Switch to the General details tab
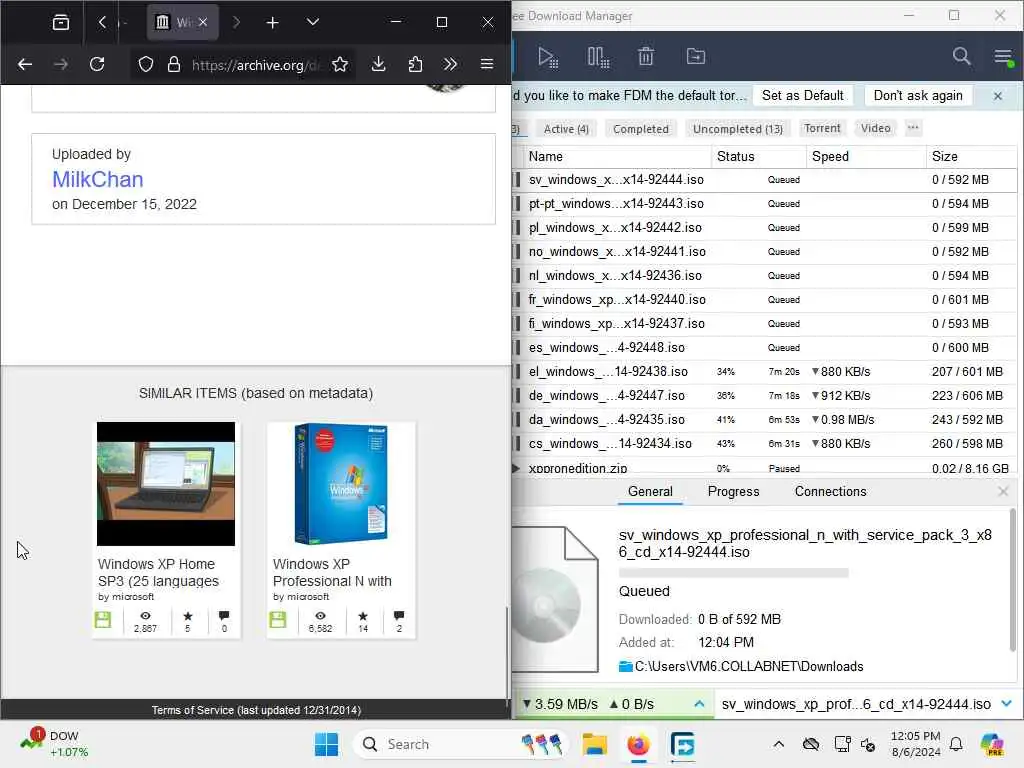 [x=650, y=492]
